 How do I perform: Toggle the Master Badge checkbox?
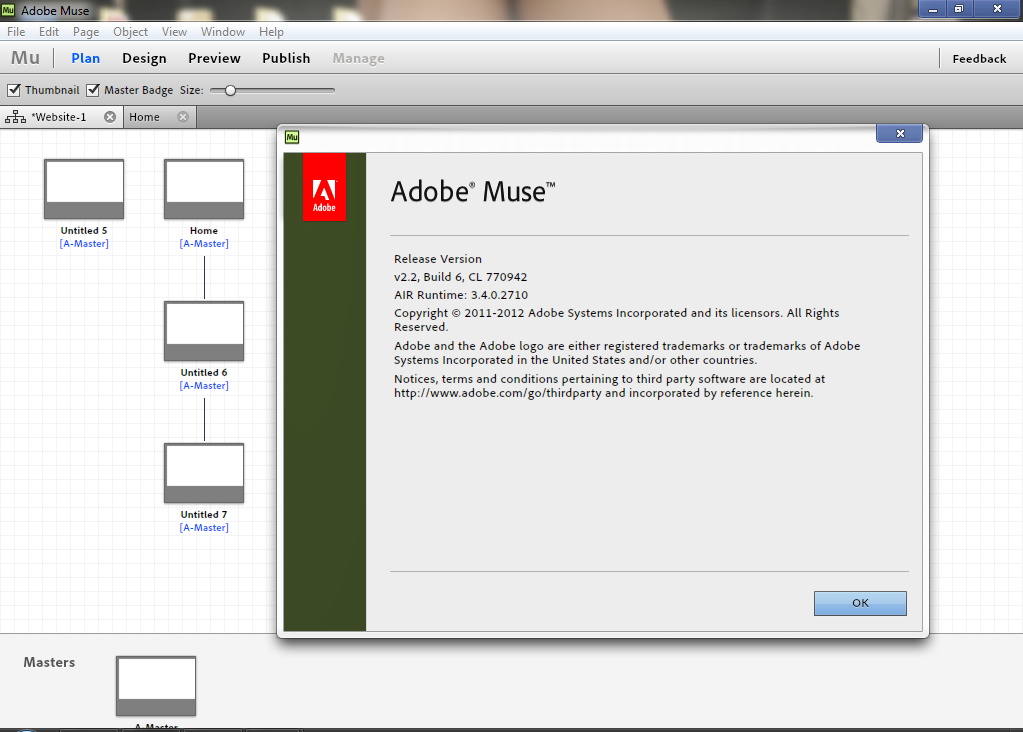coord(93,90)
